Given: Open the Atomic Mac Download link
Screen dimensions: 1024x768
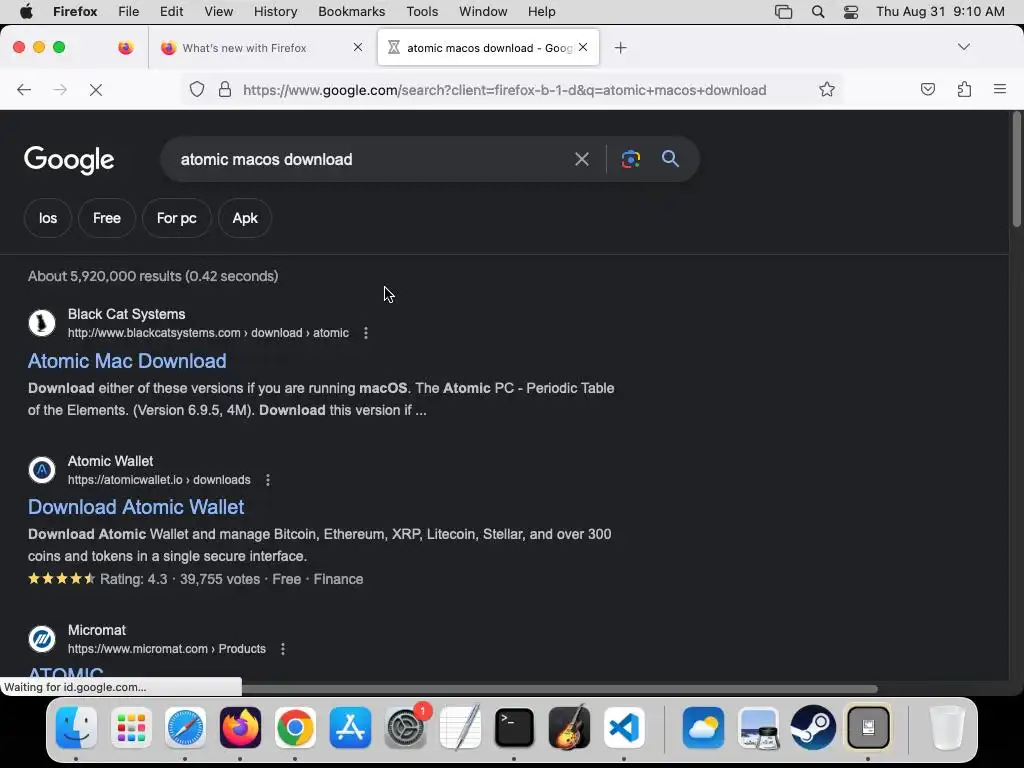Looking at the screenshot, I should pos(127,361).
